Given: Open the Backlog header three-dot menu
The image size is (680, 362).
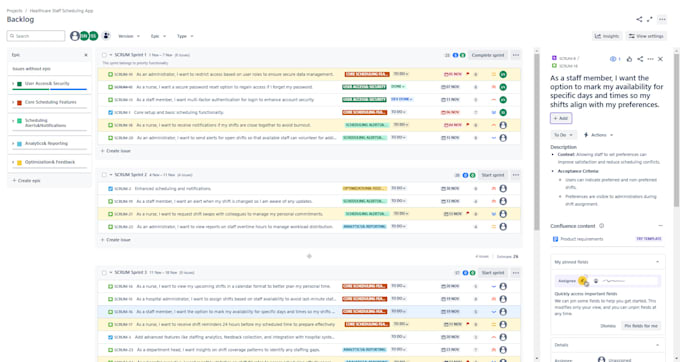Looking at the screenshot, I should point(662,19).
